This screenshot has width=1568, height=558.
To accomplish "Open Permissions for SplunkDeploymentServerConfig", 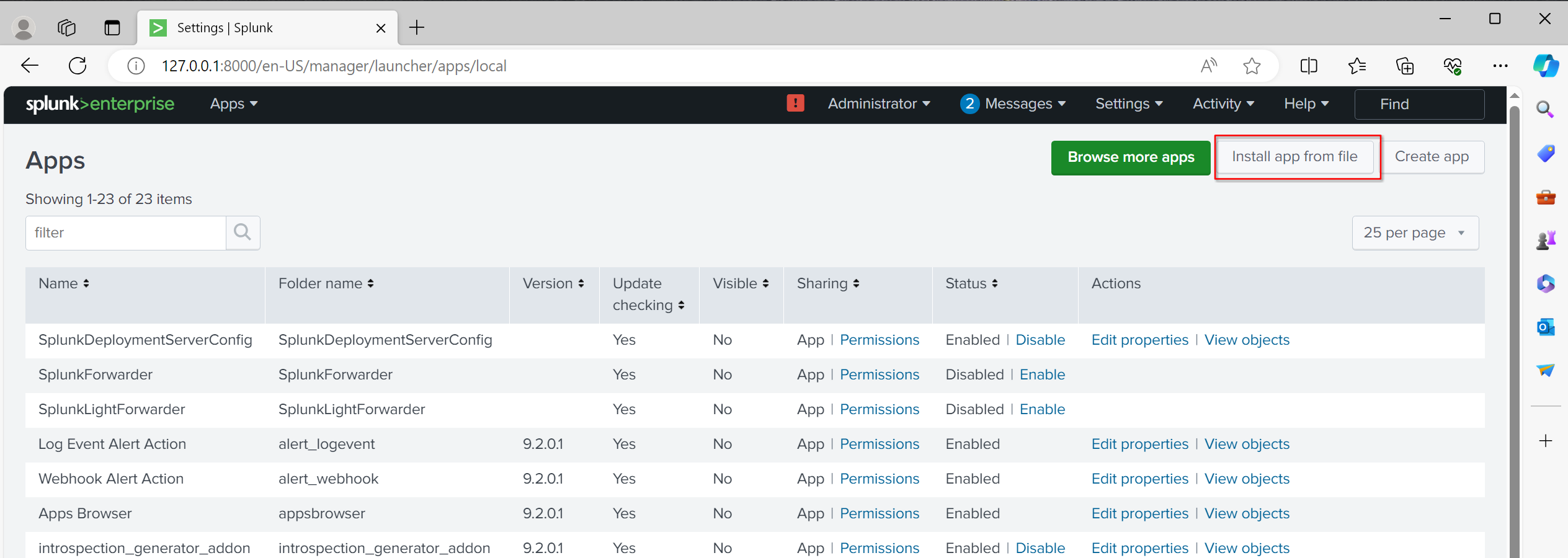I will [880, 340].
